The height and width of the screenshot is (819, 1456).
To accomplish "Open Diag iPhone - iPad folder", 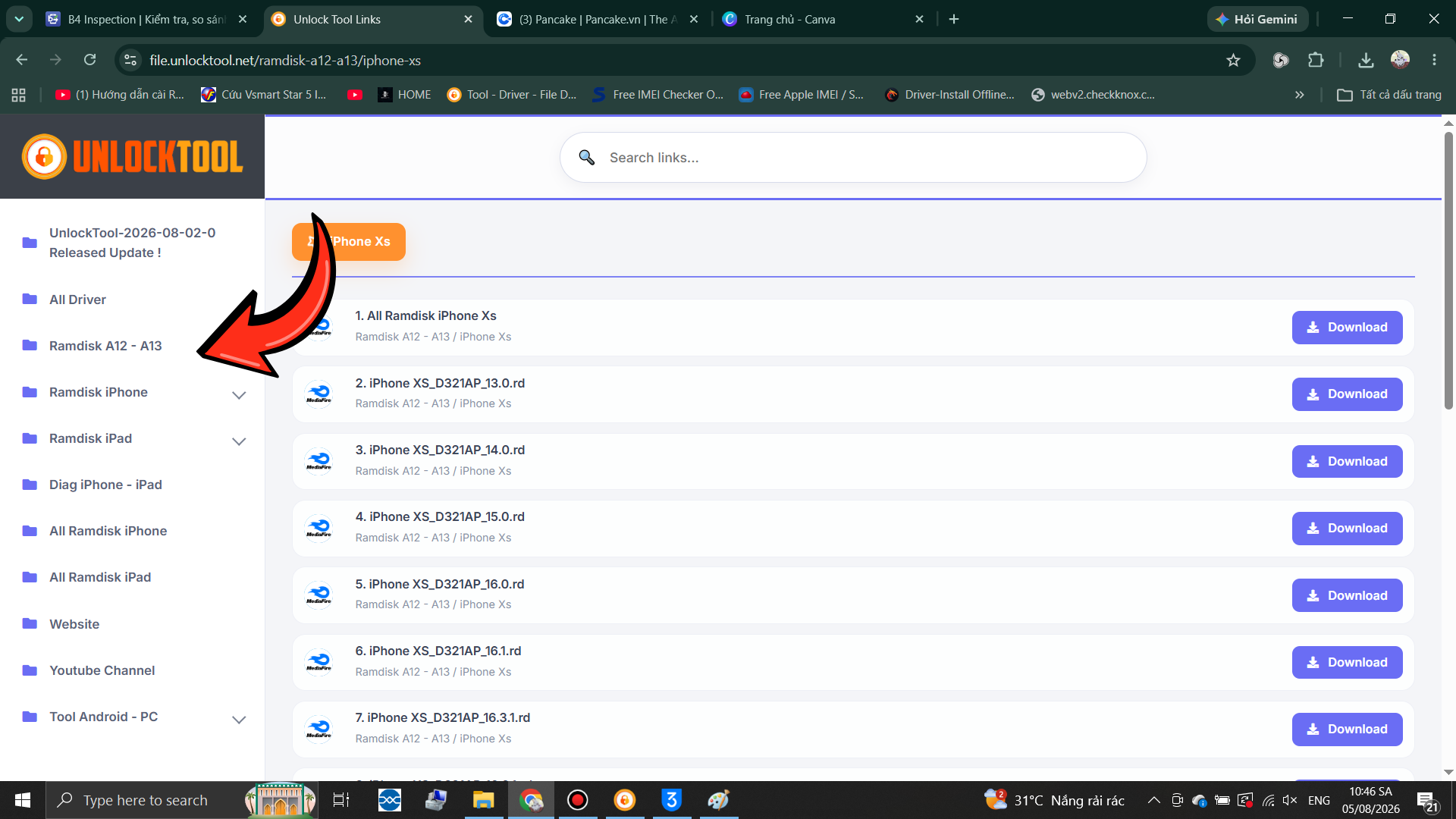I will coord(105,485).
